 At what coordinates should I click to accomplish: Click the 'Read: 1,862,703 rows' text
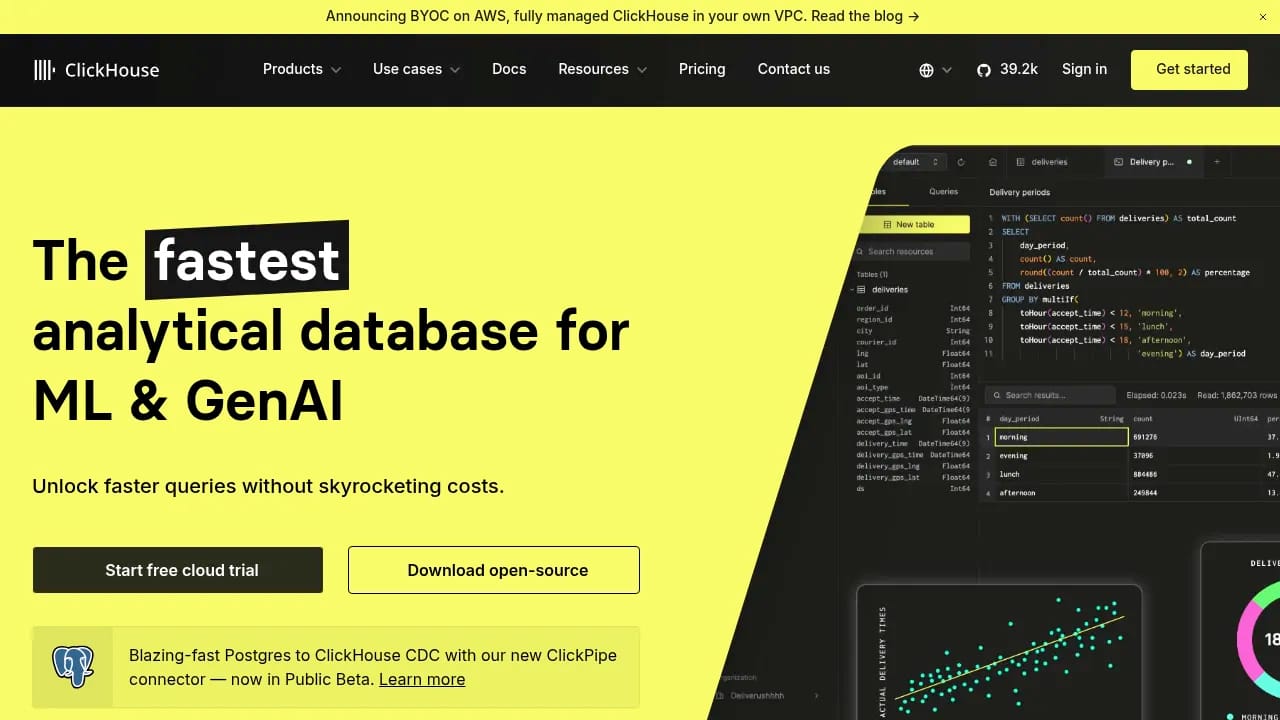(1238, 395)
